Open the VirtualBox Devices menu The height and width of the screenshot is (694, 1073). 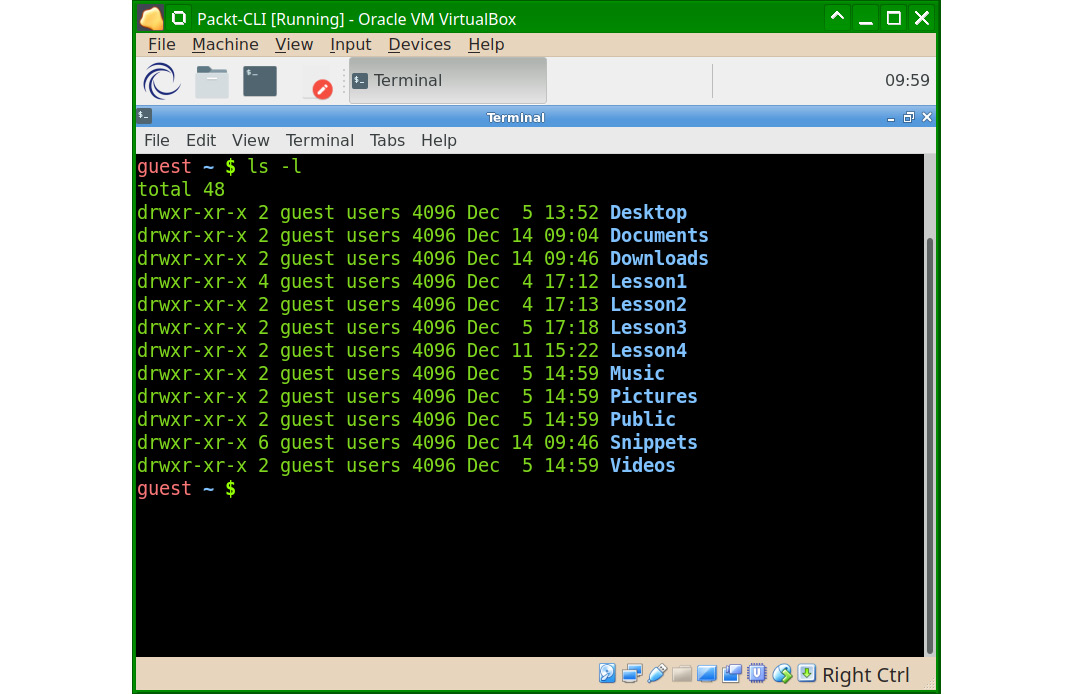(419, 44)
